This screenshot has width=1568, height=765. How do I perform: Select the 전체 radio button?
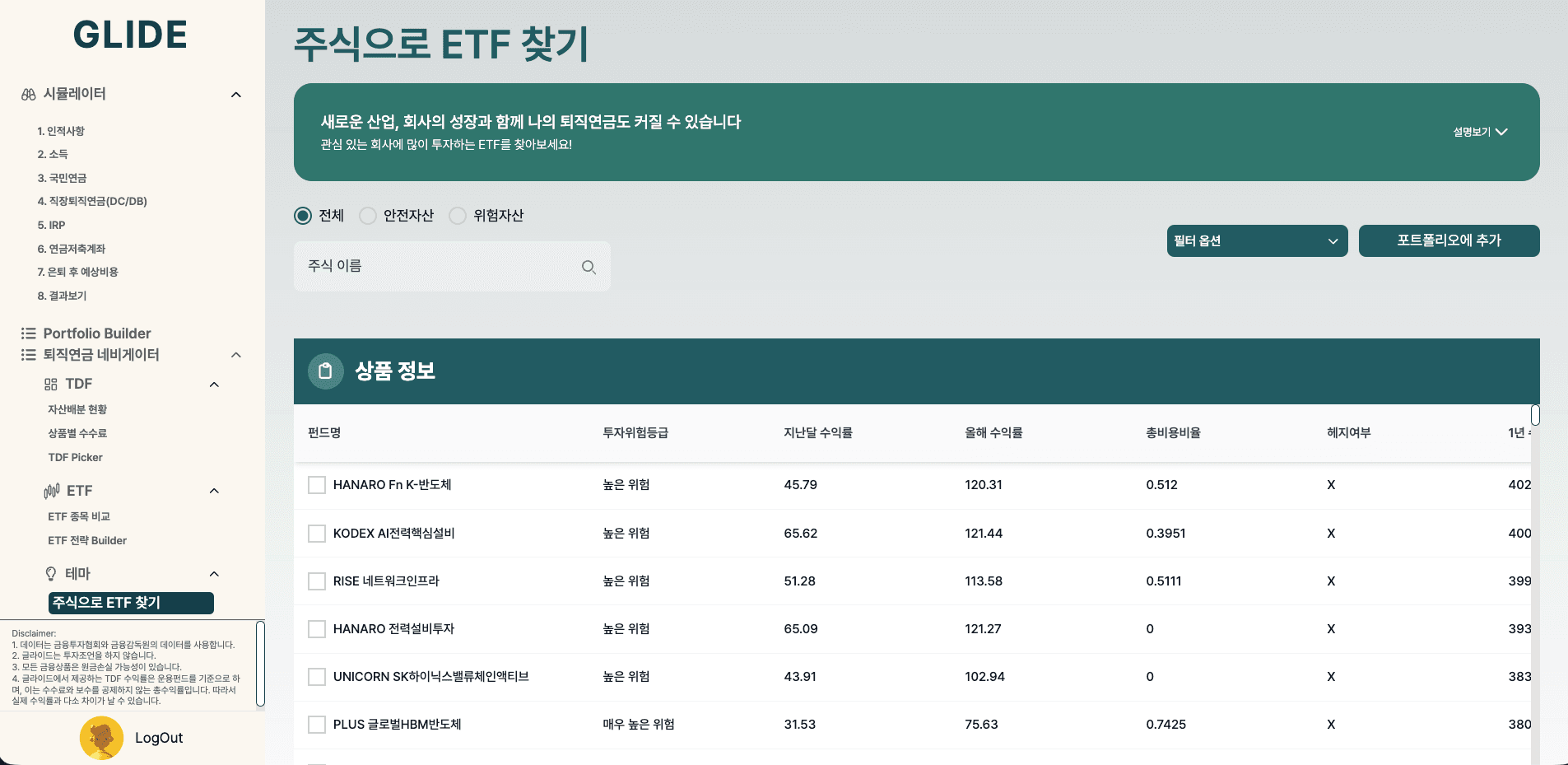(x=303, y=216)
